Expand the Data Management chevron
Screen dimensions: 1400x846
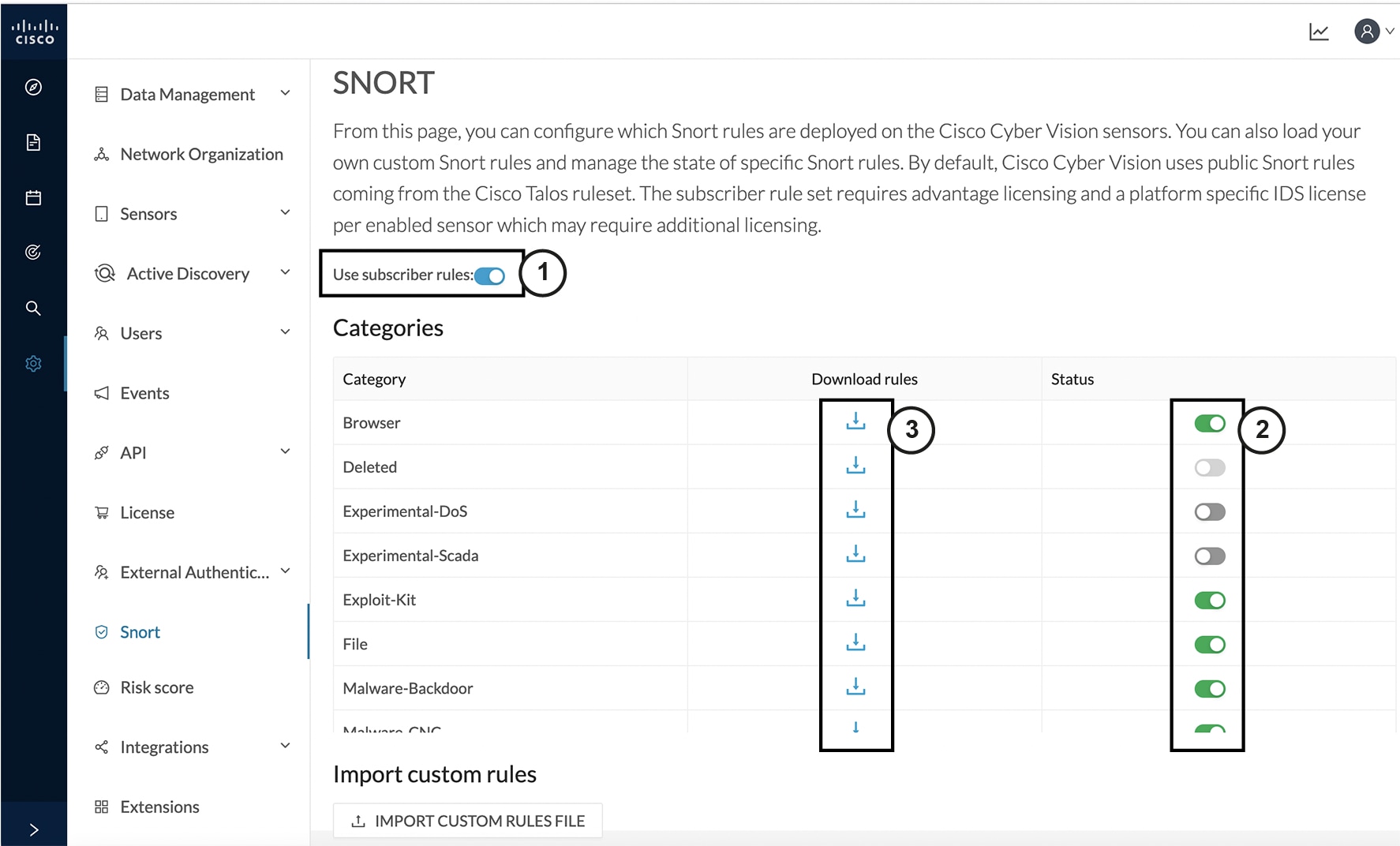(285, 93)
